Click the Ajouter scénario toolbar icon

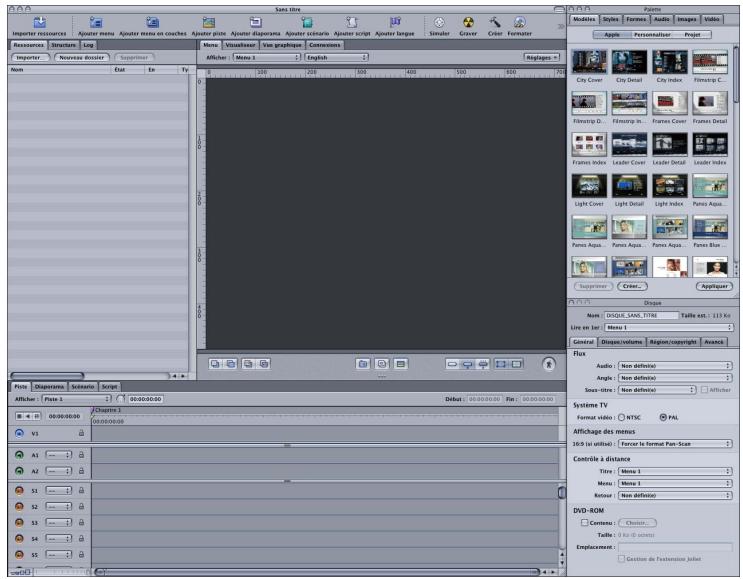307,22
